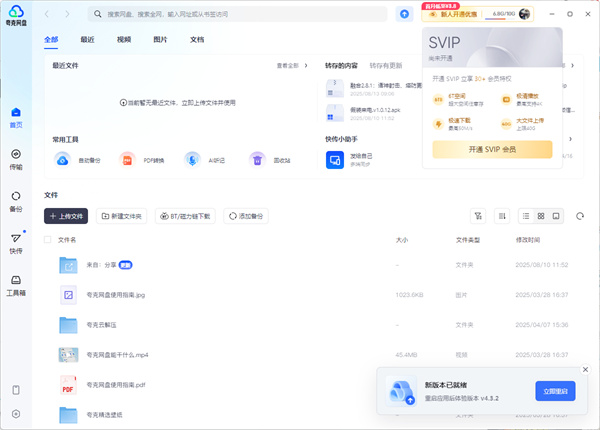600x430 pixels.
Task: Click the blue upload arrow beside search bar
Action: coord(404,14)
